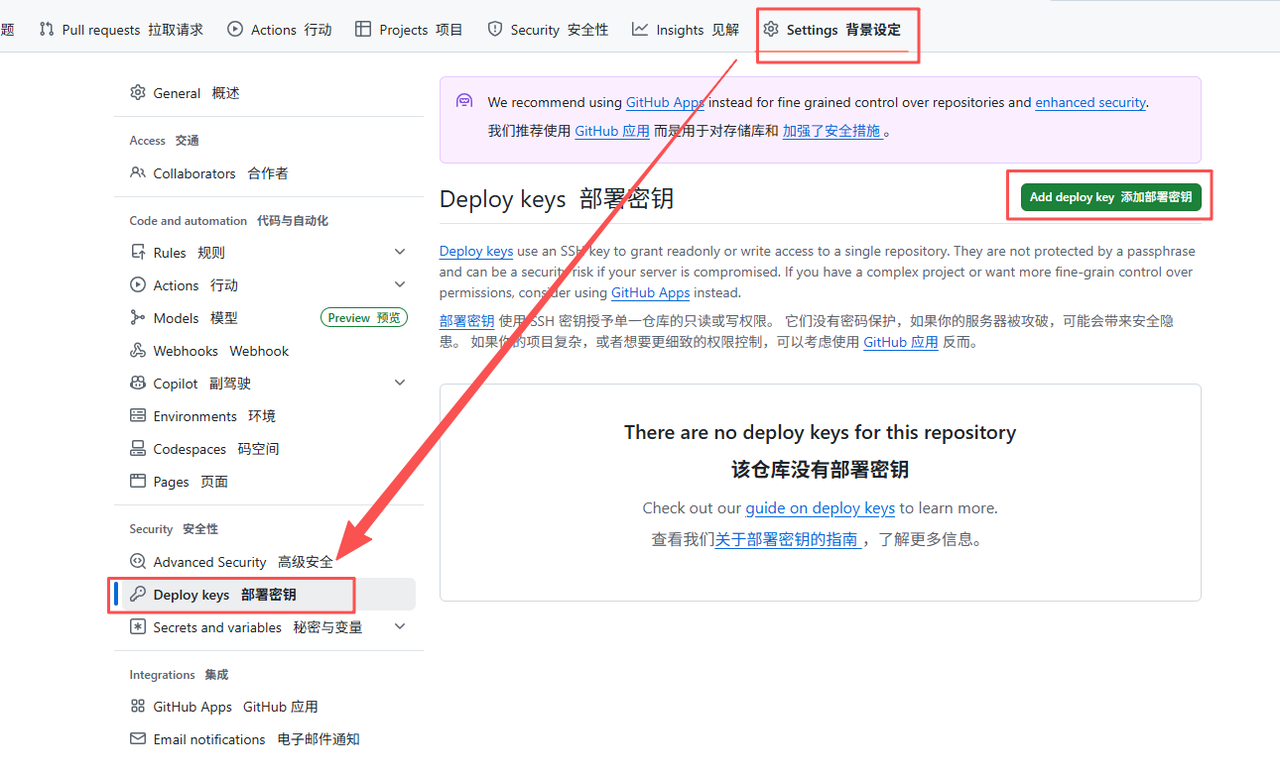Click the Insights graph icon
Screen dimensions: 1280x776
tap(640, 29)
